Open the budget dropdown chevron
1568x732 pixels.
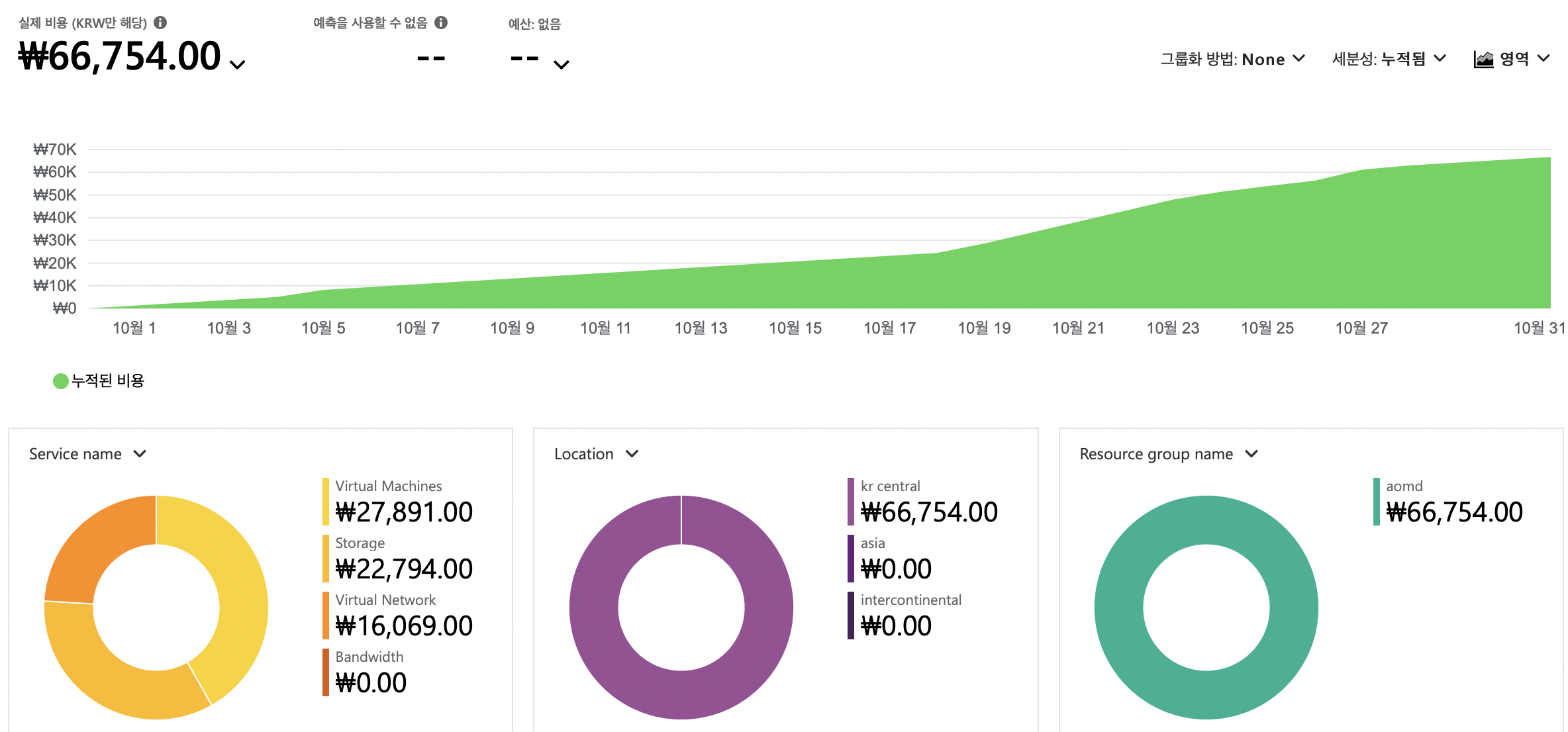point(561,64)
